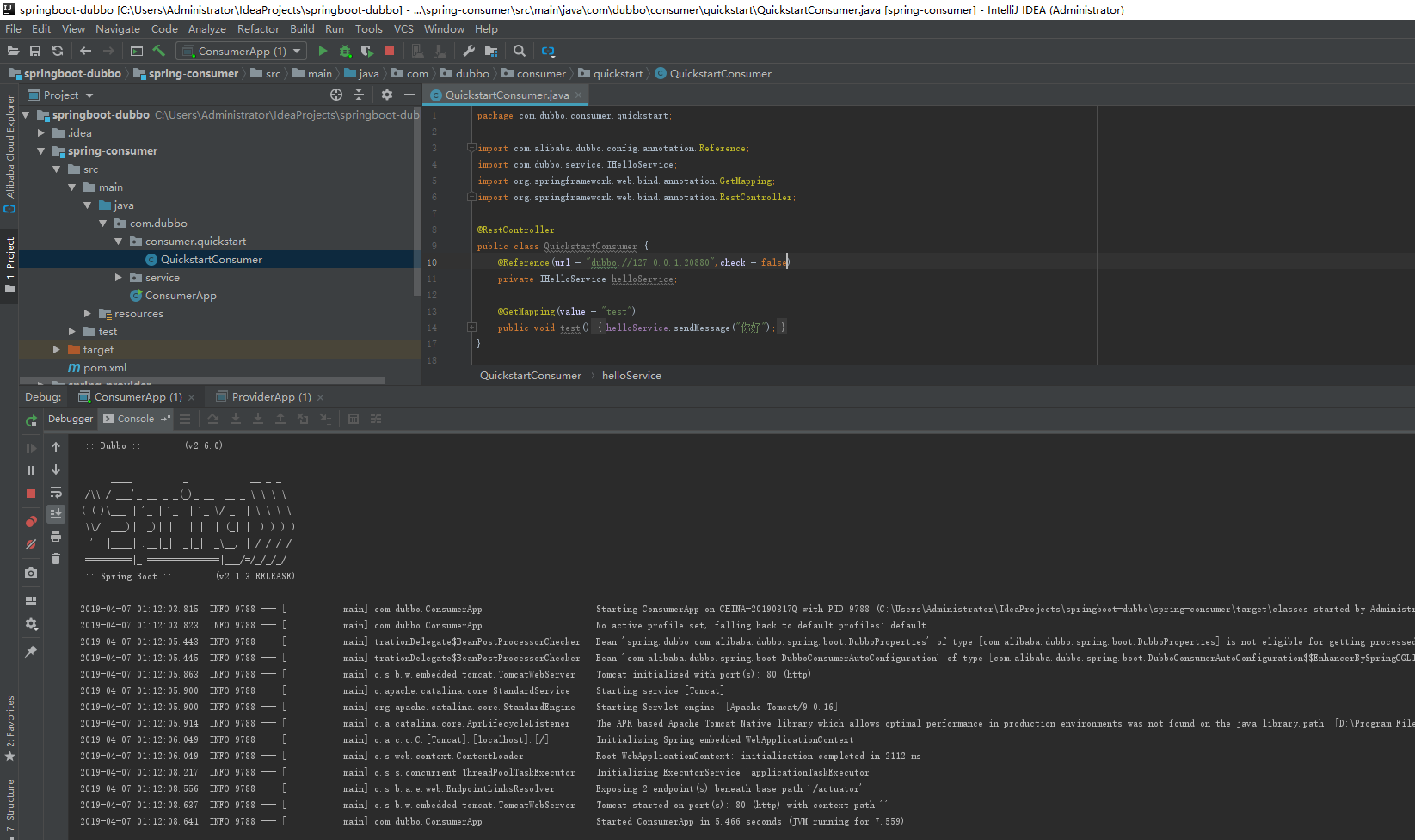1415x840 pixels.
Task: Click the Debugger tab button
Action: [71, 420]
